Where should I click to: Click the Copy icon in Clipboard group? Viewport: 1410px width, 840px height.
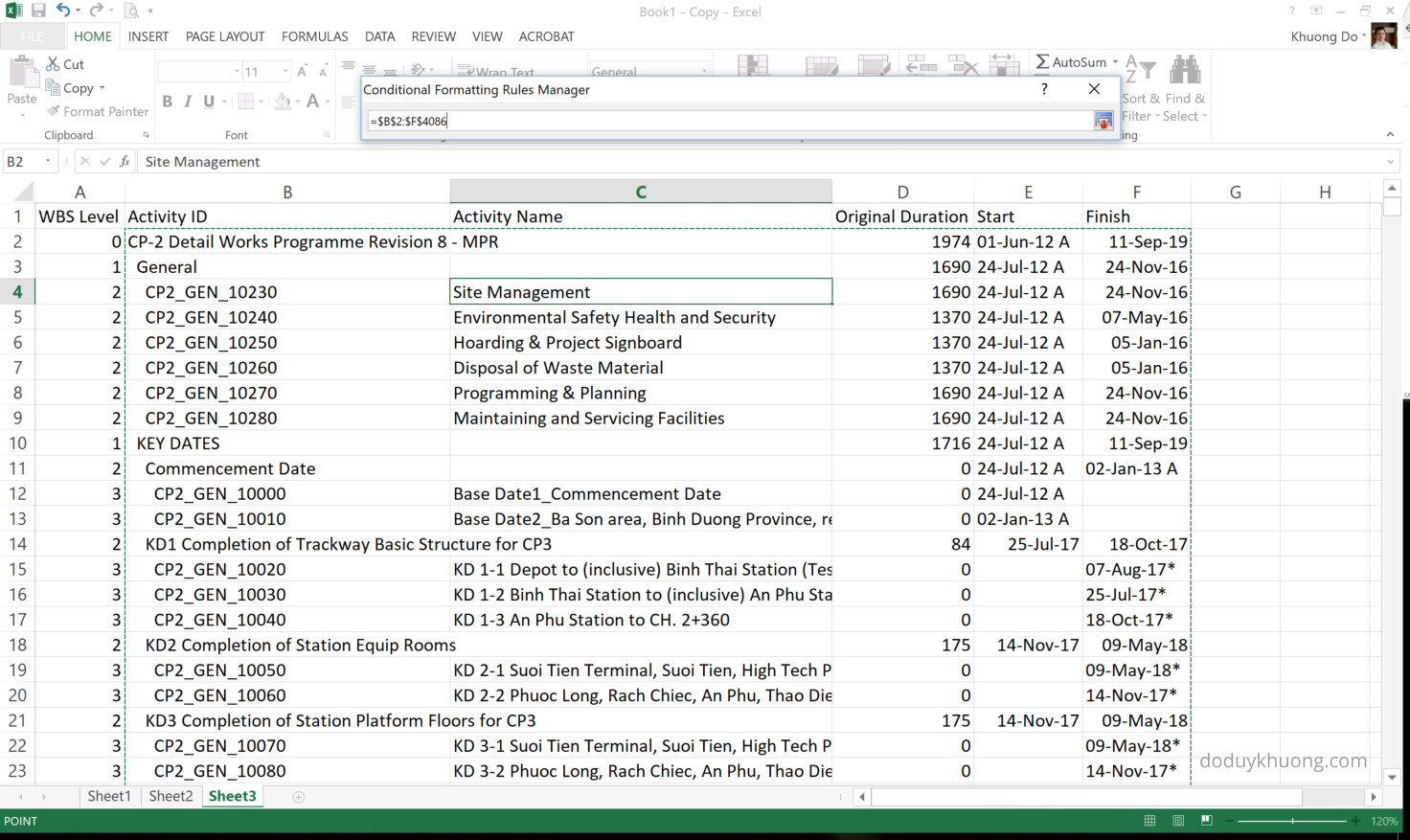click(53, 88)
